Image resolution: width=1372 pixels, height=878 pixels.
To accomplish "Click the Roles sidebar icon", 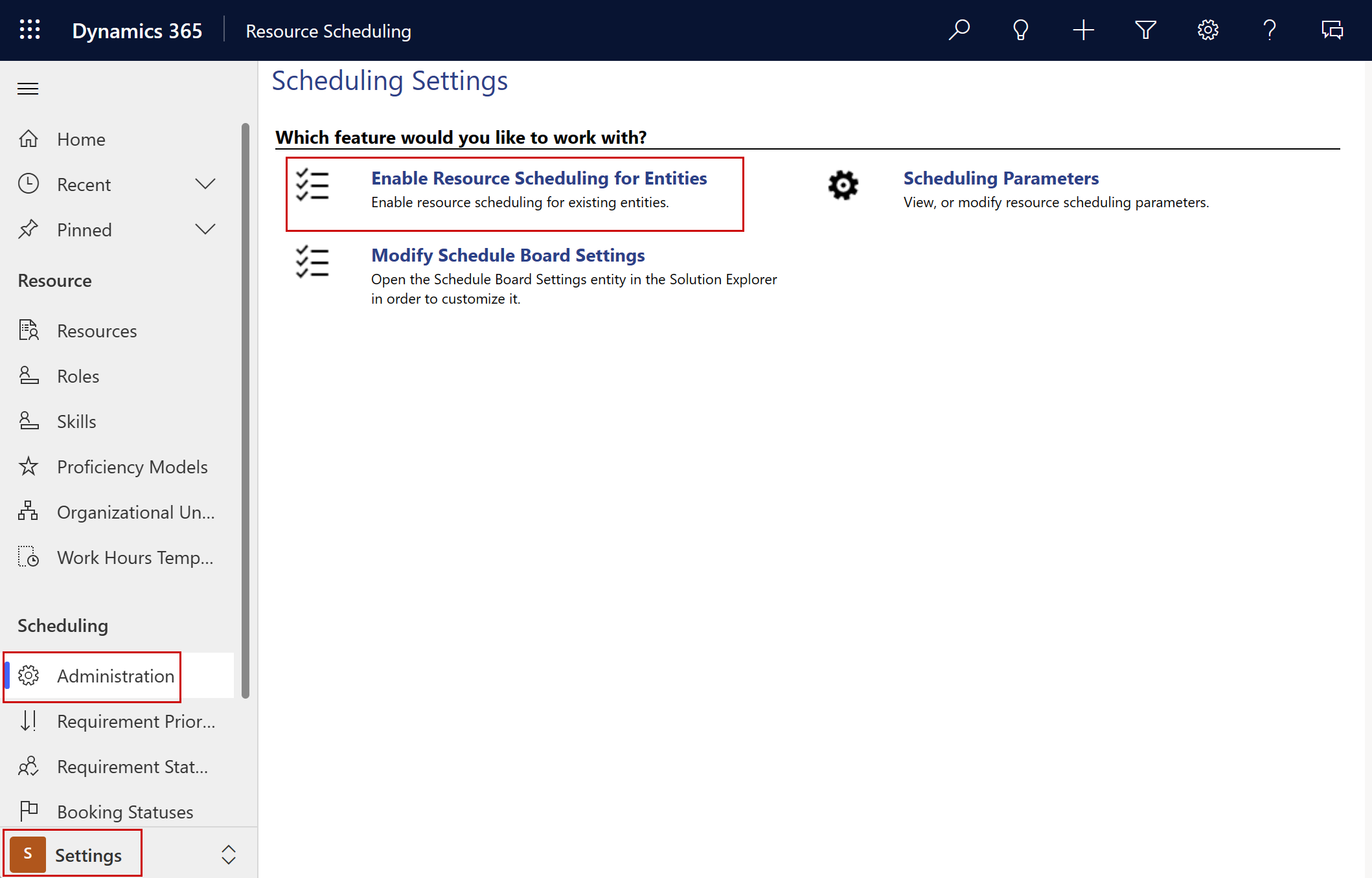I will [27, 375].
